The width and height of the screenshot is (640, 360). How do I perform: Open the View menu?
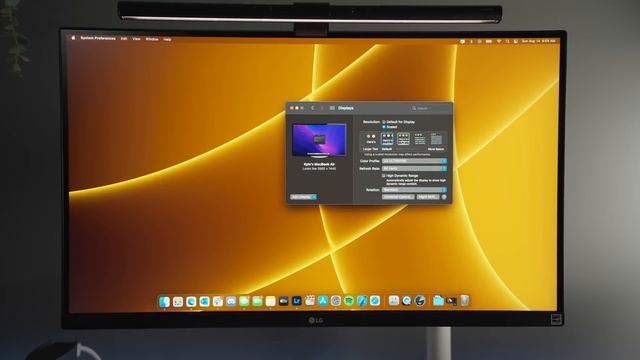pyautogui.click(x=136, y=39)
